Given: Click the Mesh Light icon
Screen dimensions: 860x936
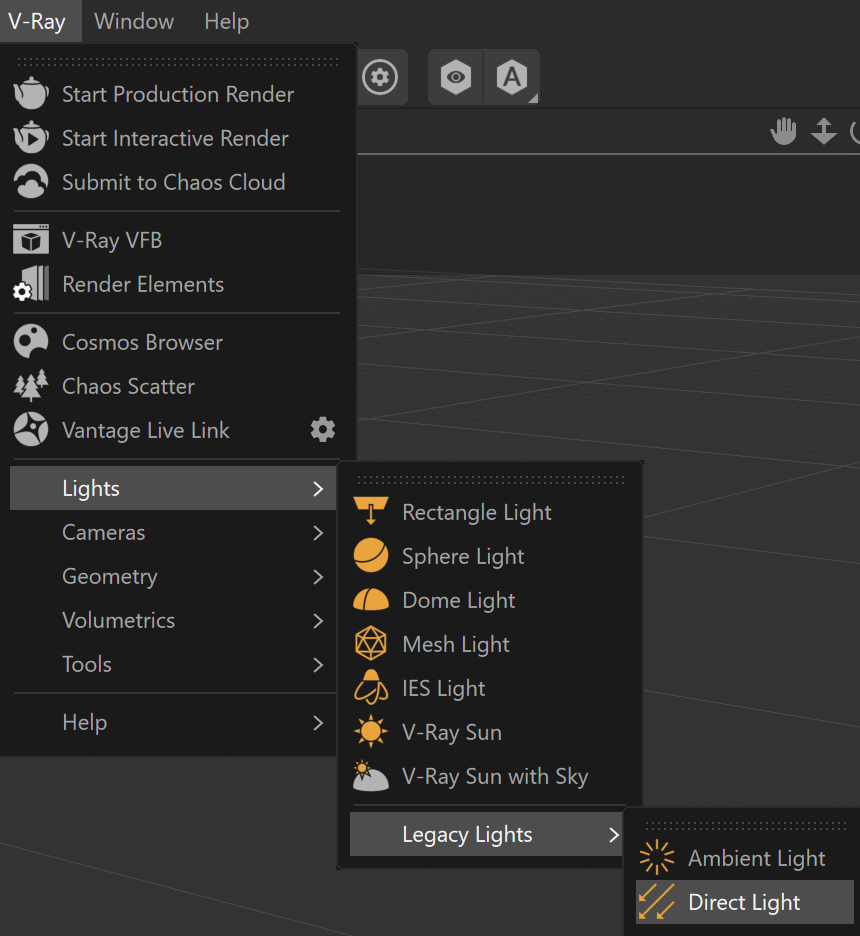Looking at the screenshot, I should 371,644.
